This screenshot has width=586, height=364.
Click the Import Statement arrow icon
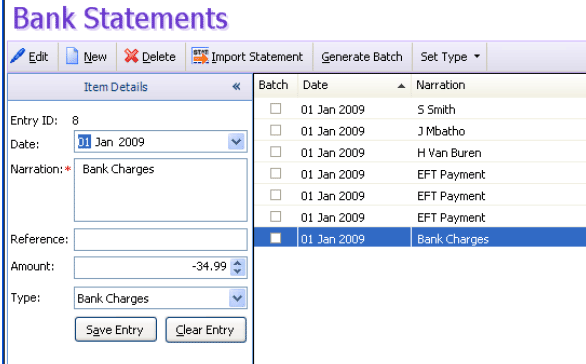(200, 56)
